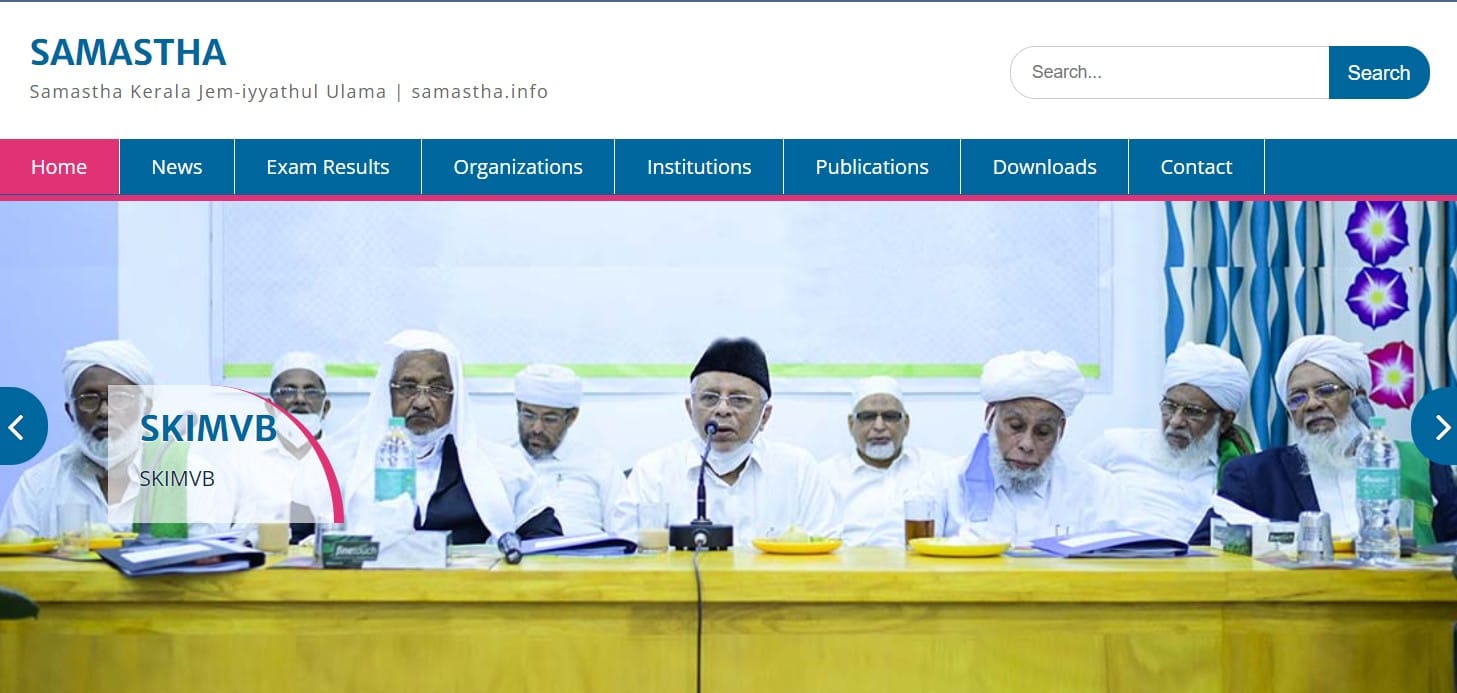Click the empty blue navigation bar area after Contact
1457x693 pixels.
1360,167
